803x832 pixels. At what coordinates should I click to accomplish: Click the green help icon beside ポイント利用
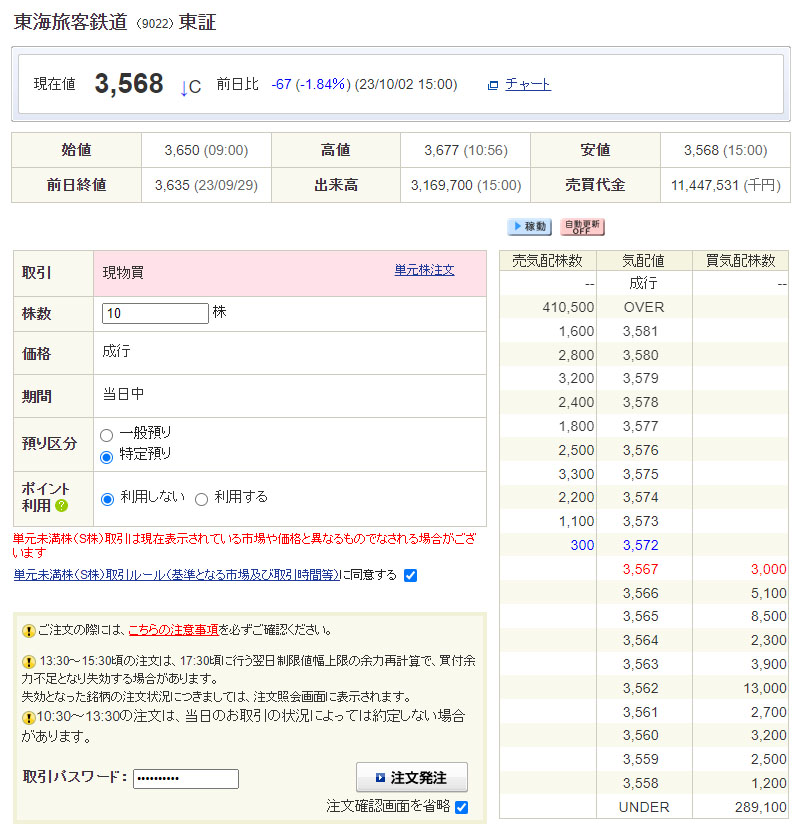tap(61, 506)
